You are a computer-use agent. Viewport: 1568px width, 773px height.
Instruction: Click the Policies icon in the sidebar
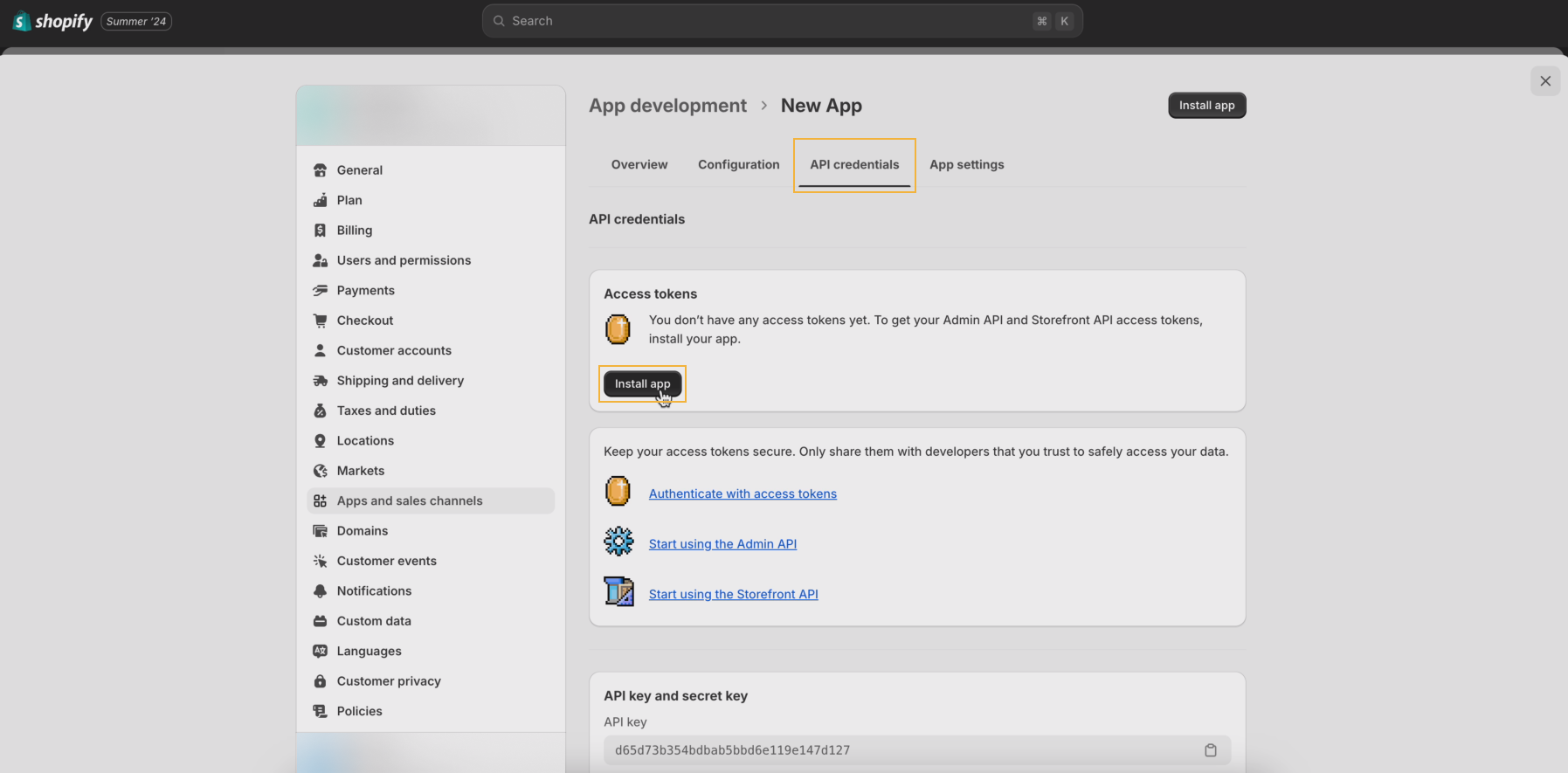coord(320,711)
